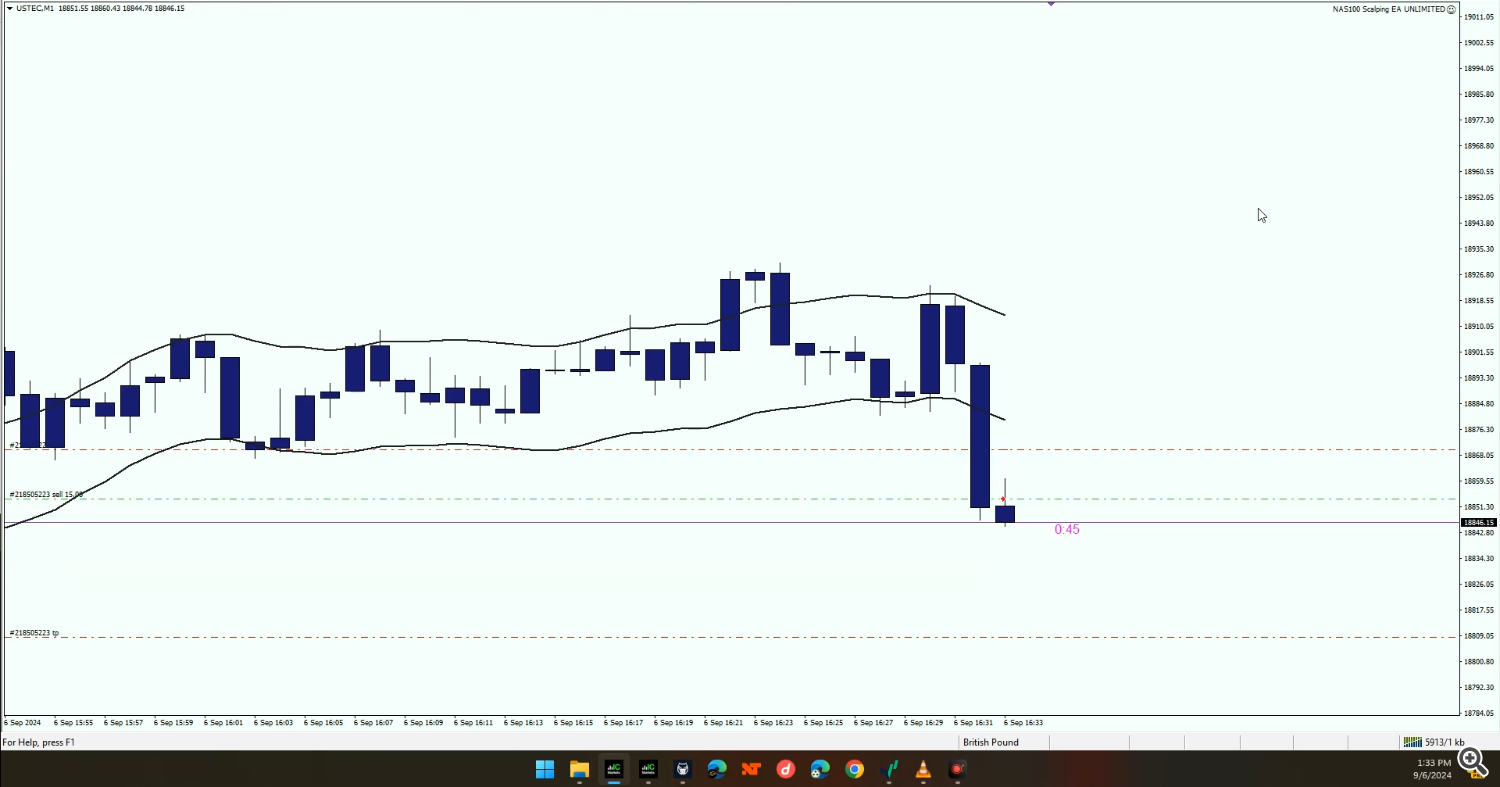Click the purple triangle marker at chart top

point(1051,4)
